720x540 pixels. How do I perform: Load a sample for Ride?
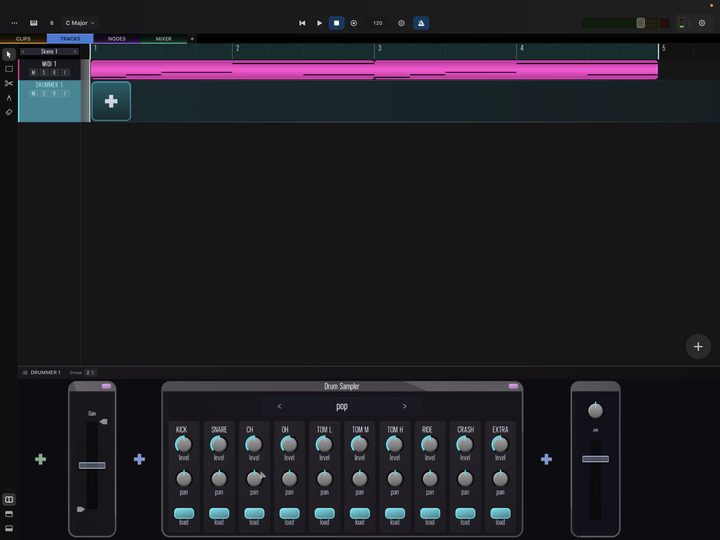(430, 513)
